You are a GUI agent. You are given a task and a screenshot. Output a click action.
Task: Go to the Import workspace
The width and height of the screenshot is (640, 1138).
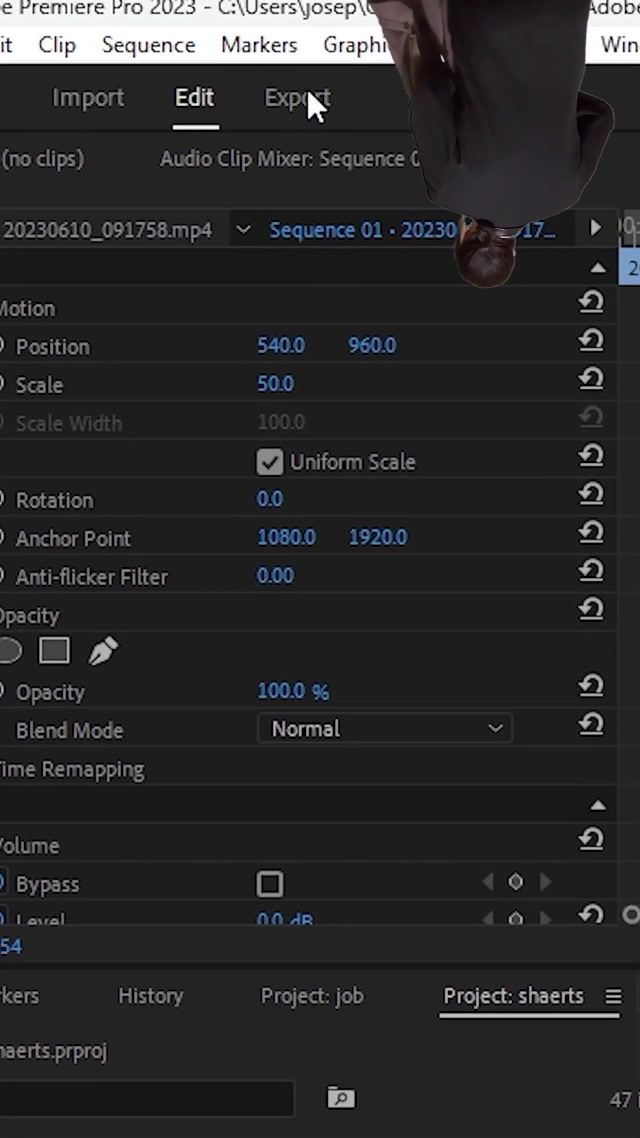[x=88, y=98]
